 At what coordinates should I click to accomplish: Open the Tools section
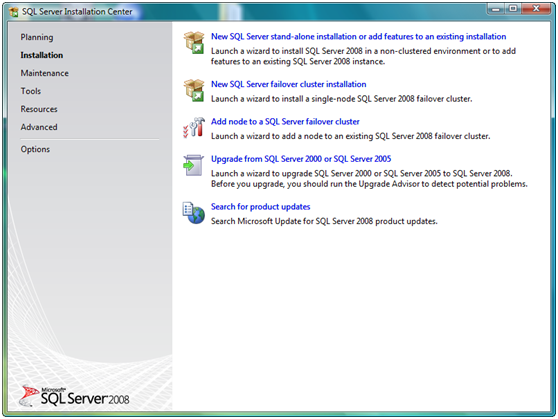coord(31,91)
